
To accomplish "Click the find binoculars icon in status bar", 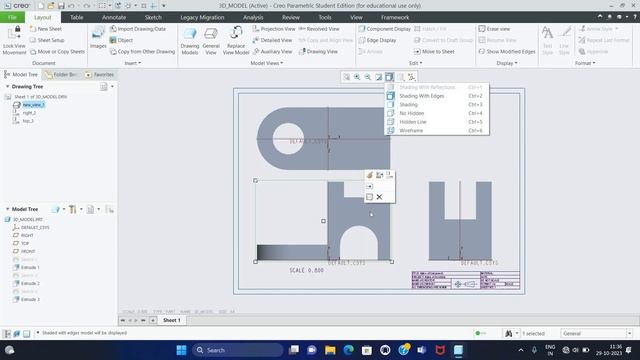I will 509,333.
